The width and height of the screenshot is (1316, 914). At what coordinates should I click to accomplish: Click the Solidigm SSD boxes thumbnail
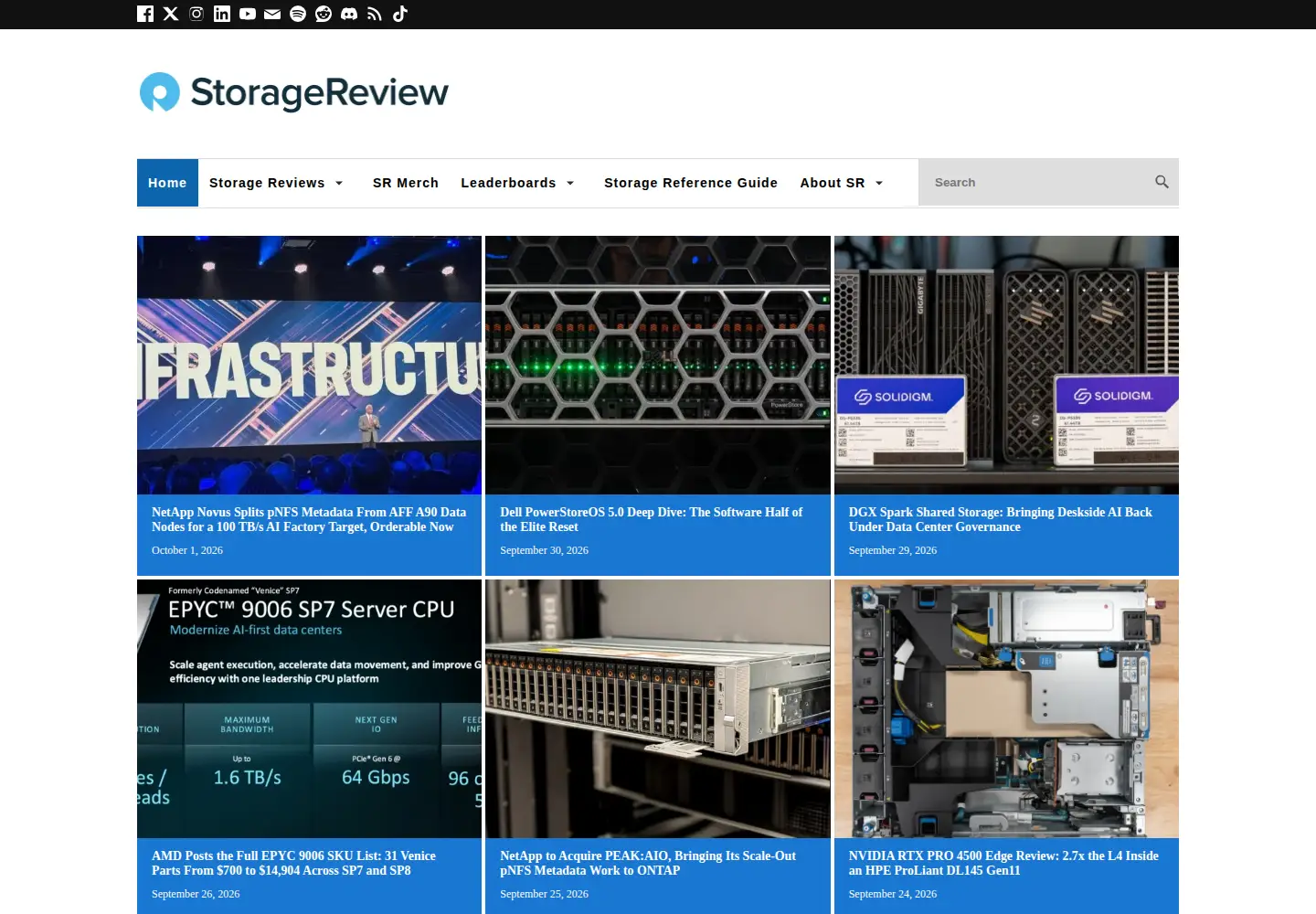pyautogui.click(x=1006, y=365)
